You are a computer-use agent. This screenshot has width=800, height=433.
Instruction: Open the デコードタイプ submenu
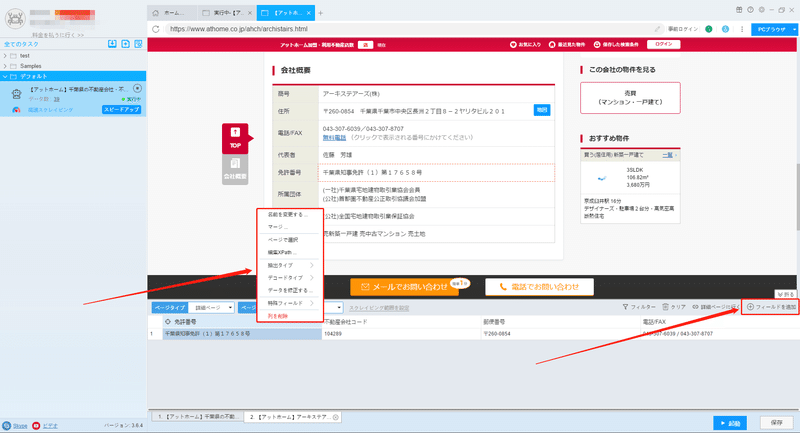[290, 278]
